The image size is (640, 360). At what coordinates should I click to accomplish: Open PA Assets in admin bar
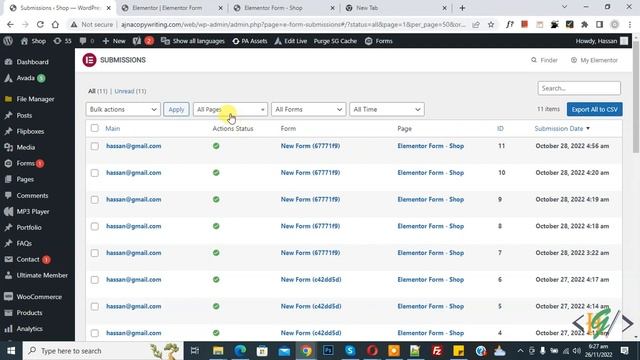pos(249,41)
